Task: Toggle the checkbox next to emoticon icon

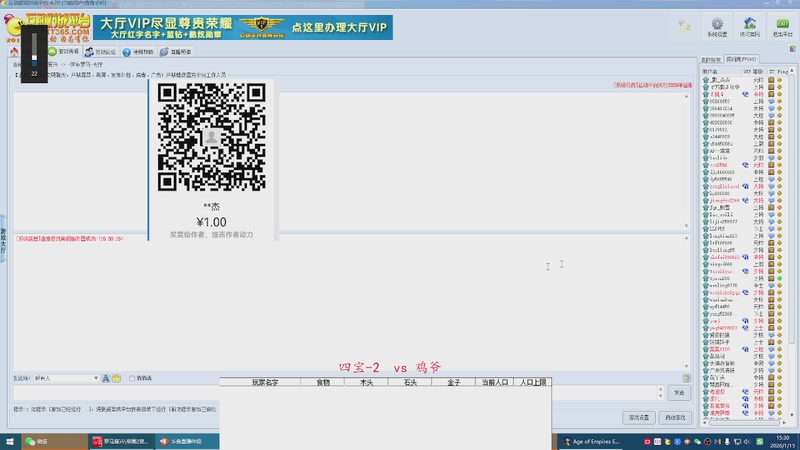Action: 132,378
